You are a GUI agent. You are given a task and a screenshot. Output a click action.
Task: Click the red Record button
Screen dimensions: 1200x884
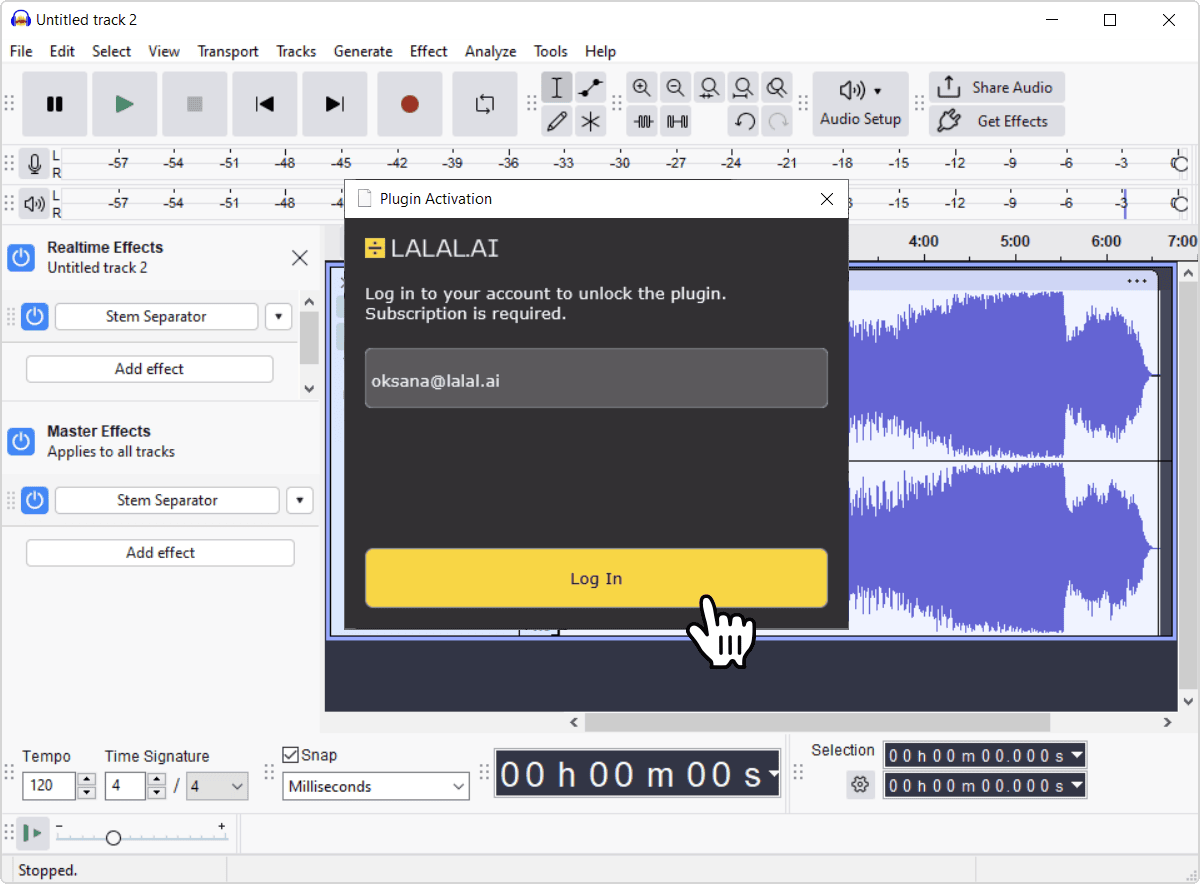[410, 104]
